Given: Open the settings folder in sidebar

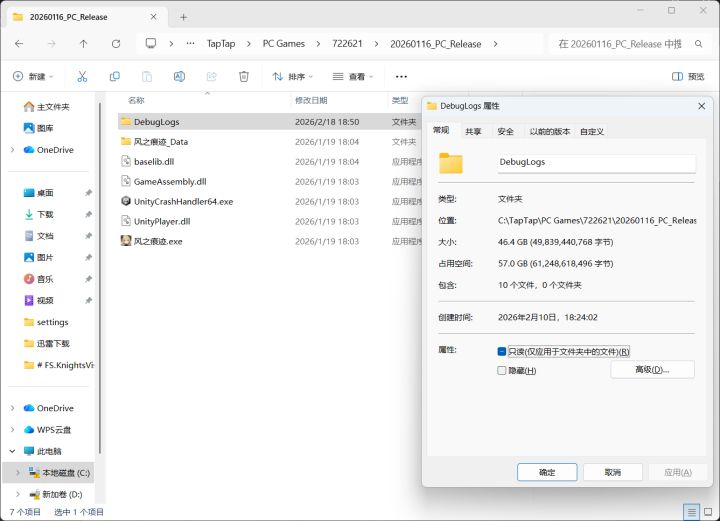Looking at the screenshot, I should [46, 322].
